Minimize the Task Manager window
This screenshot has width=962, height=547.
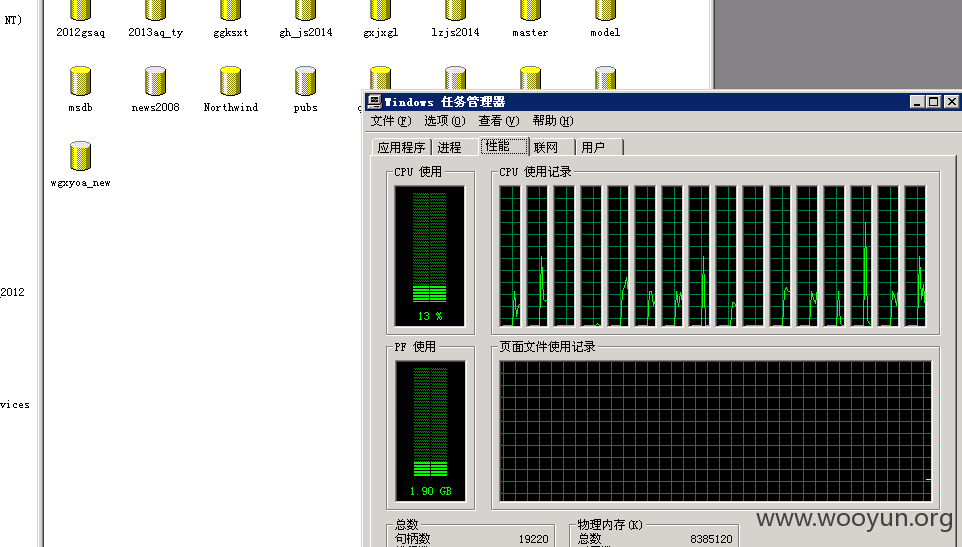[x=917, y=102]
